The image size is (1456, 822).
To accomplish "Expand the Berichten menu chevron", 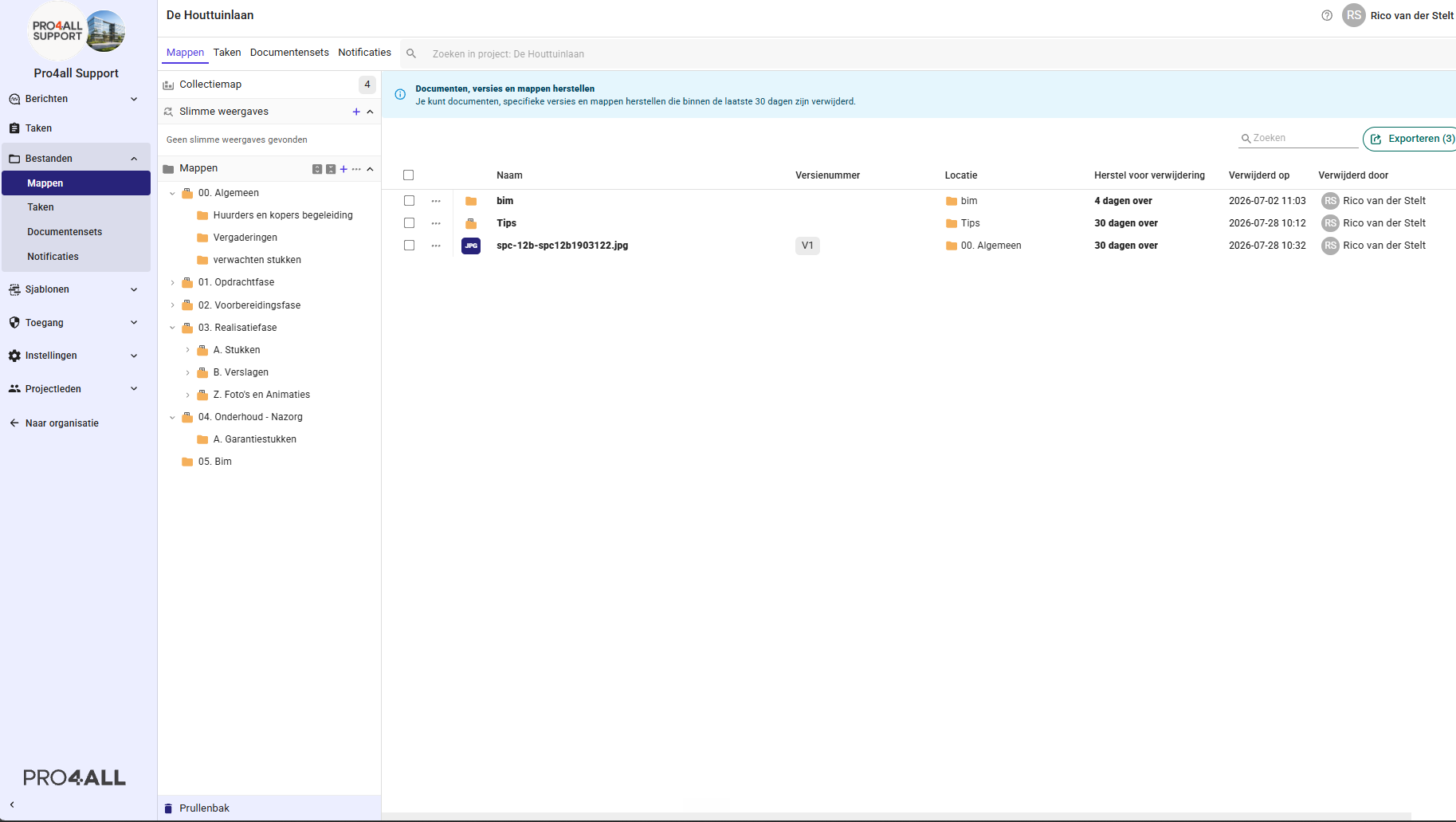I will point(134,99).
